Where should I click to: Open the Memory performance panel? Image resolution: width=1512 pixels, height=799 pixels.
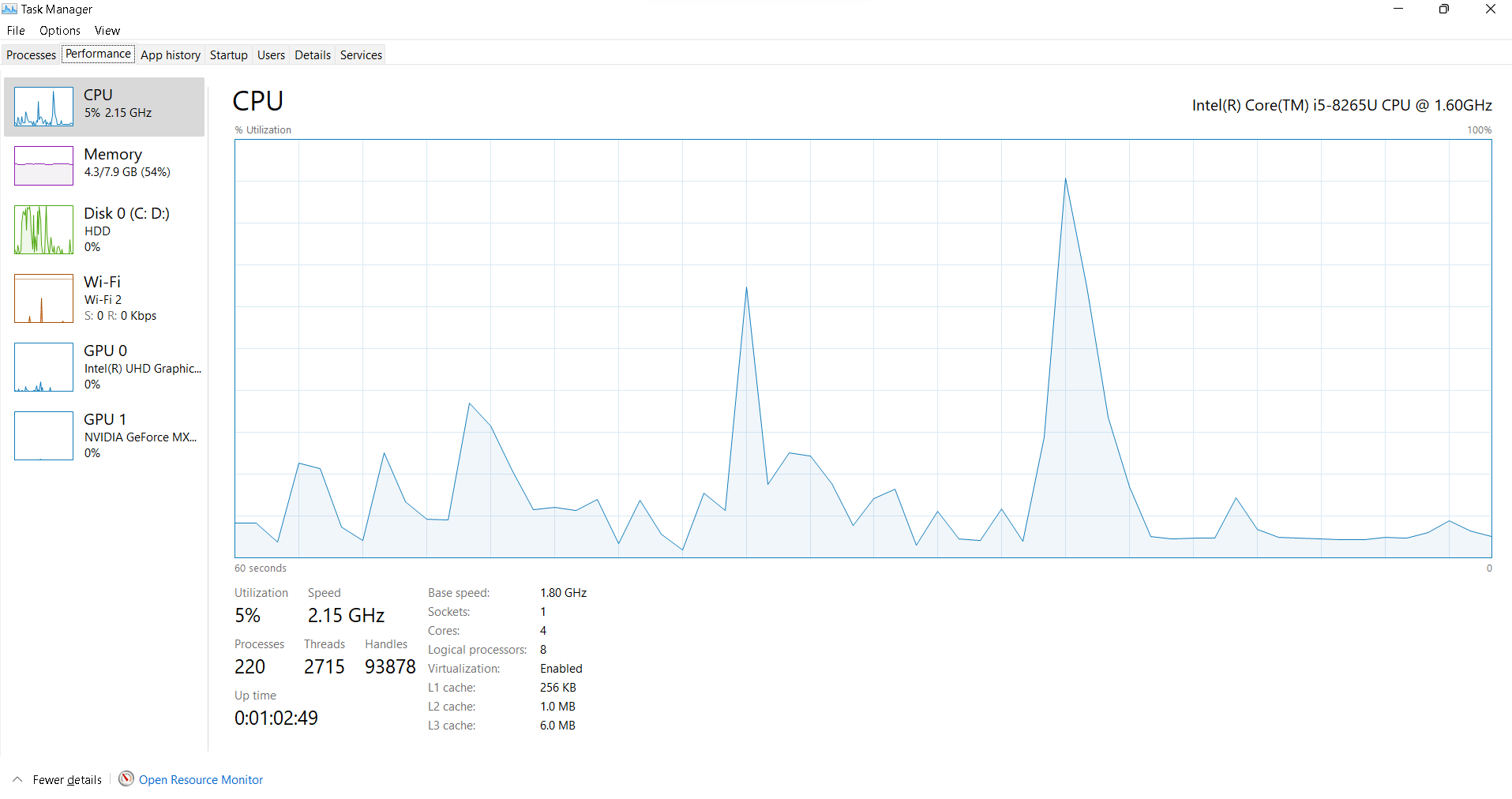tap(103, 163)
